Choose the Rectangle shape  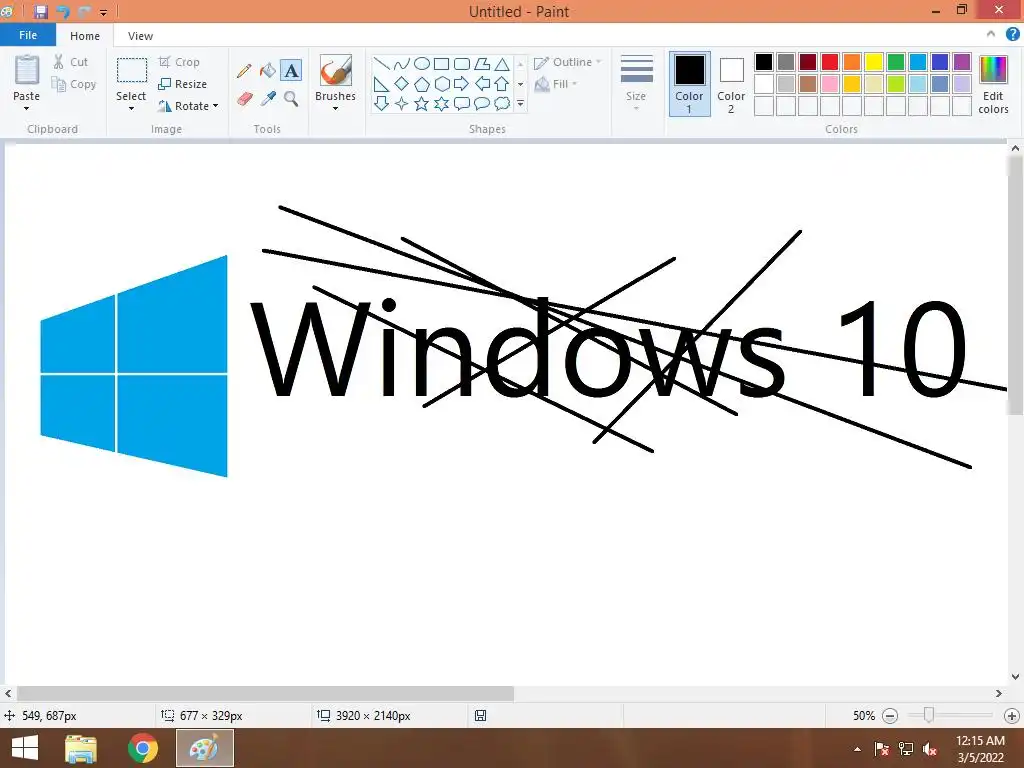pos(441,63)
